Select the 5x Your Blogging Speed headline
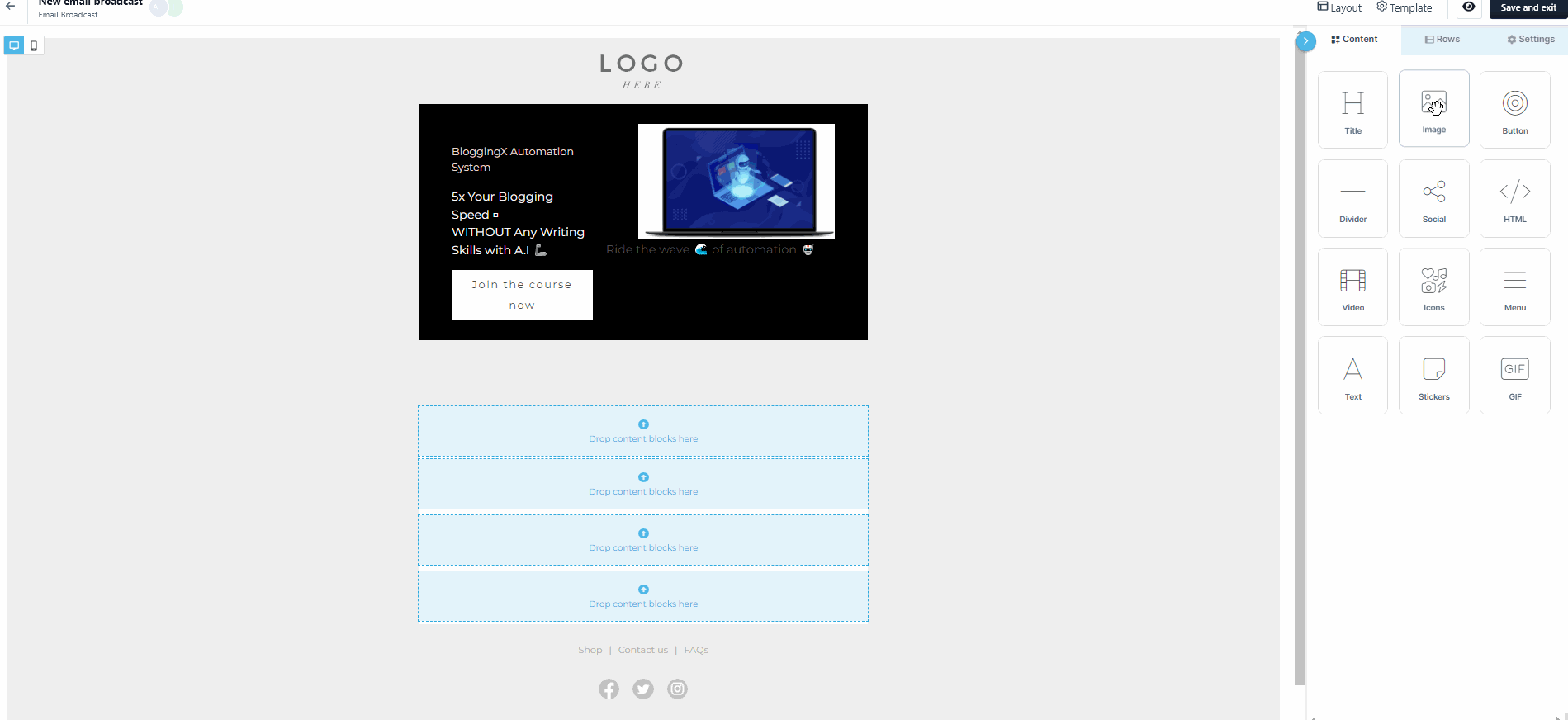 (x=518, y=223)
